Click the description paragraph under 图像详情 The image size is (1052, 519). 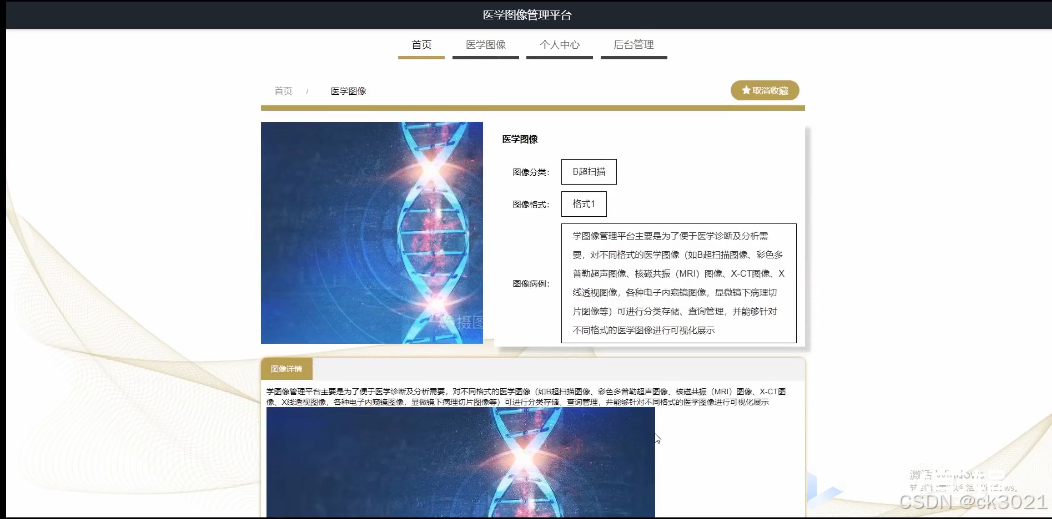tap(526, 396)
